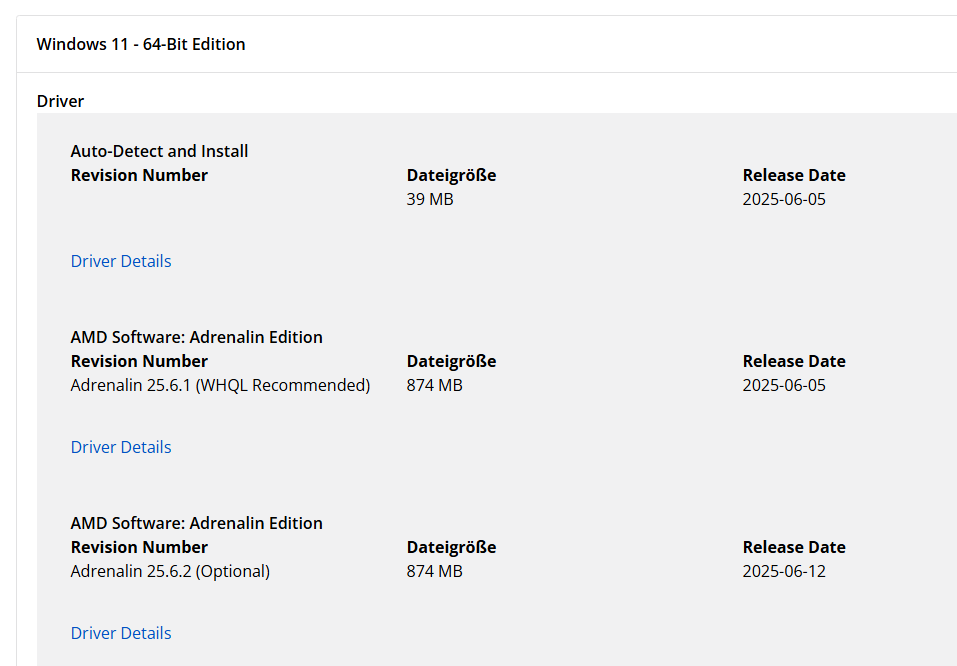Viewport: 957px width, 666px height.
Task: Select the Adrenalin 25.6.1 (WHQL Recommended) text
Action: (220, 385)
